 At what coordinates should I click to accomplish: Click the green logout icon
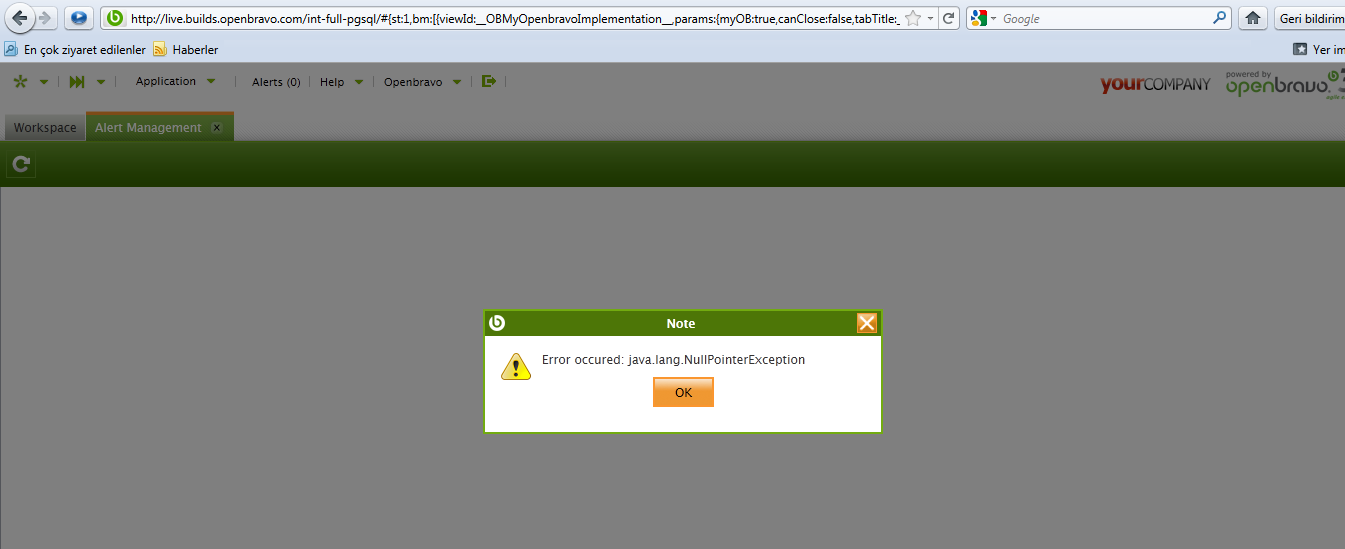pyautogui.click(x=488, y=82)
